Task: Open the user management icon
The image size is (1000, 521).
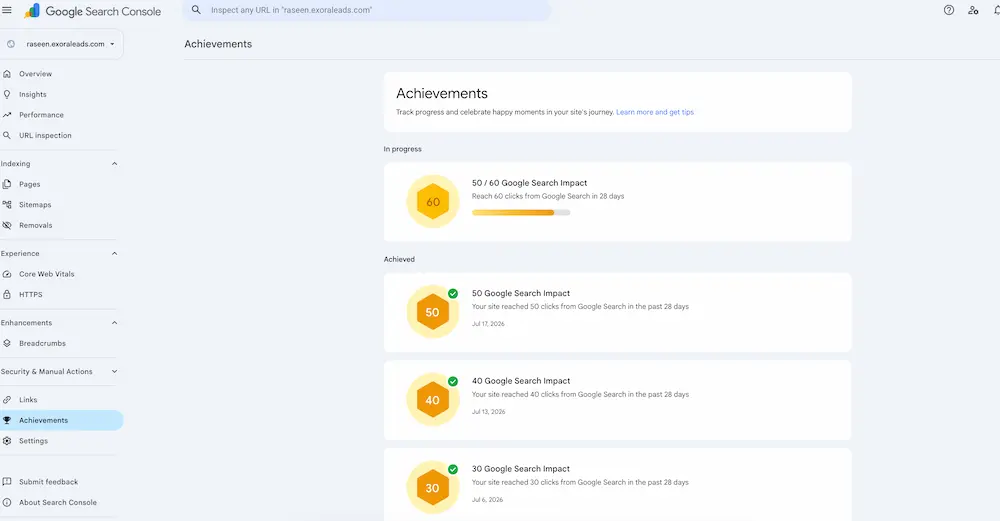Action: [973, 10]
